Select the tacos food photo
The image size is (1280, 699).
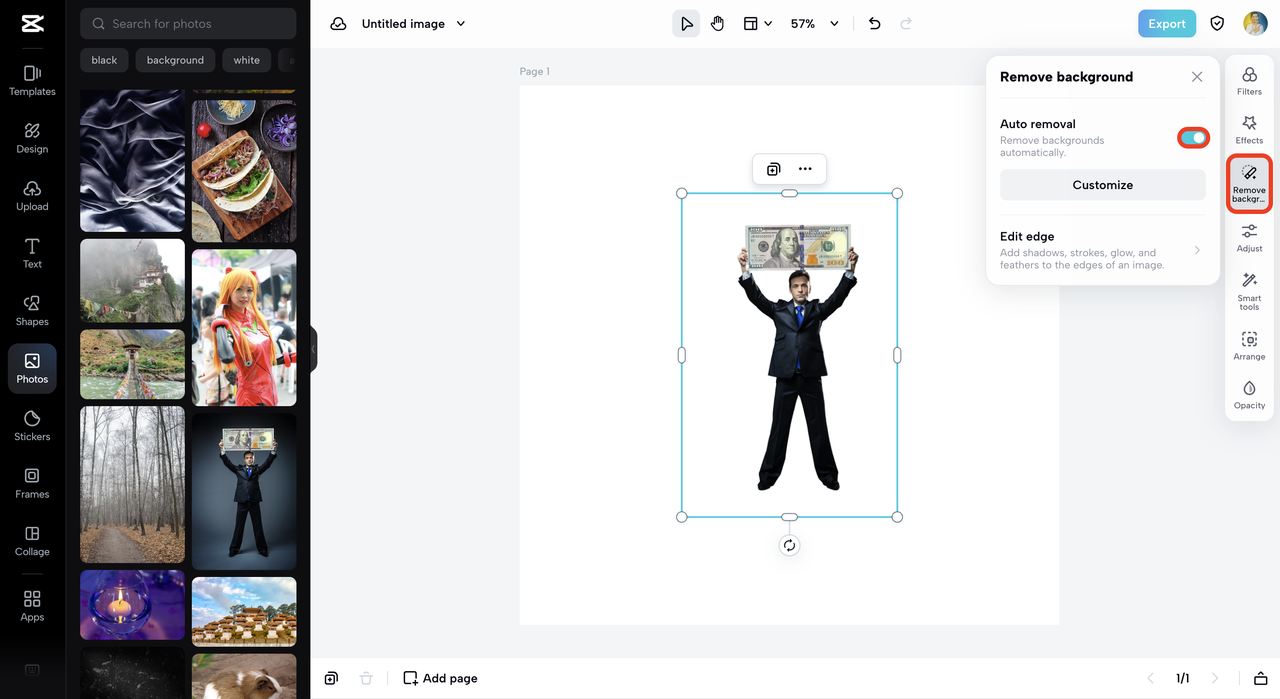[x=244, y=171]
